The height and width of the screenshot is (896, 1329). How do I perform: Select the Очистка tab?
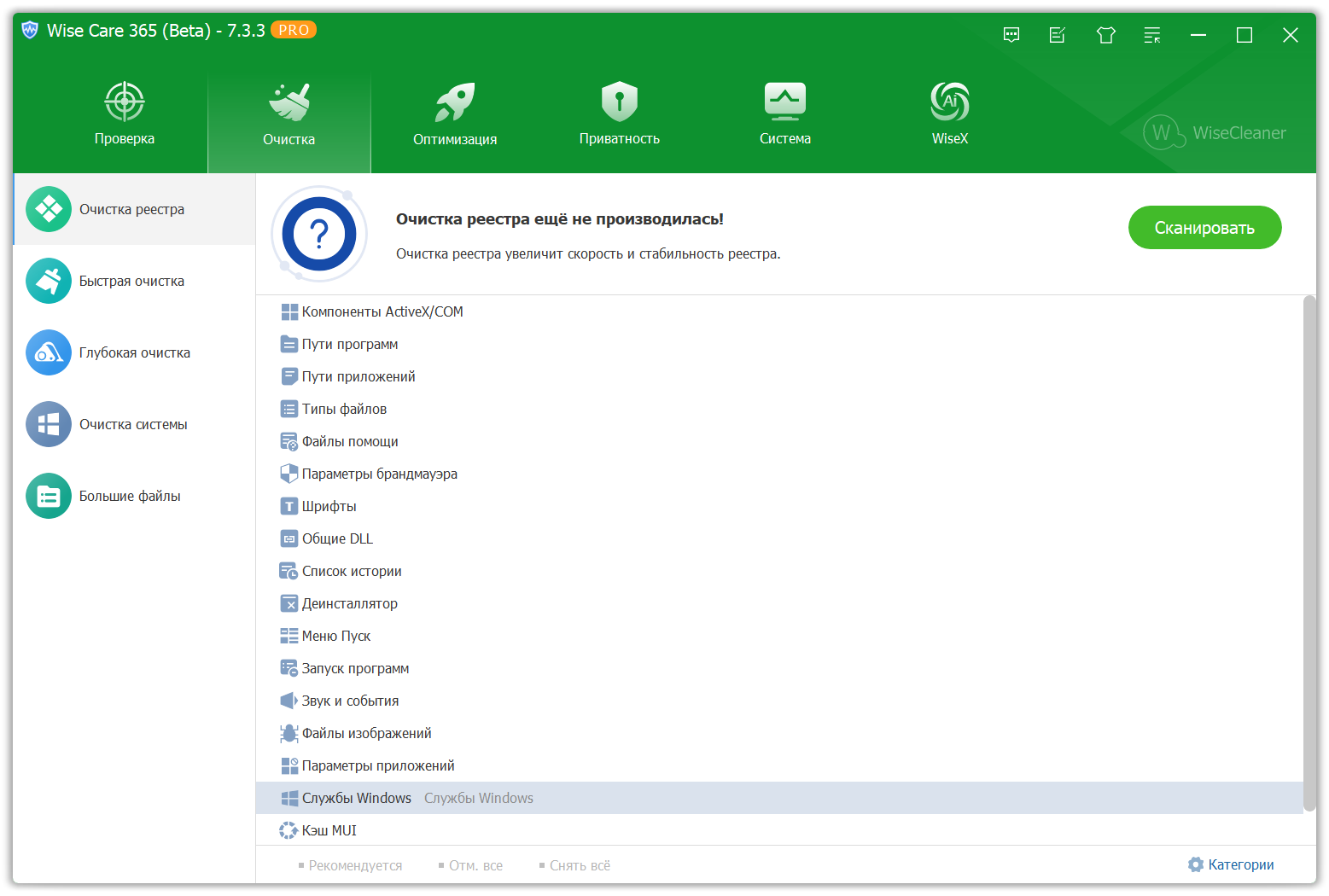coord(289,116)
